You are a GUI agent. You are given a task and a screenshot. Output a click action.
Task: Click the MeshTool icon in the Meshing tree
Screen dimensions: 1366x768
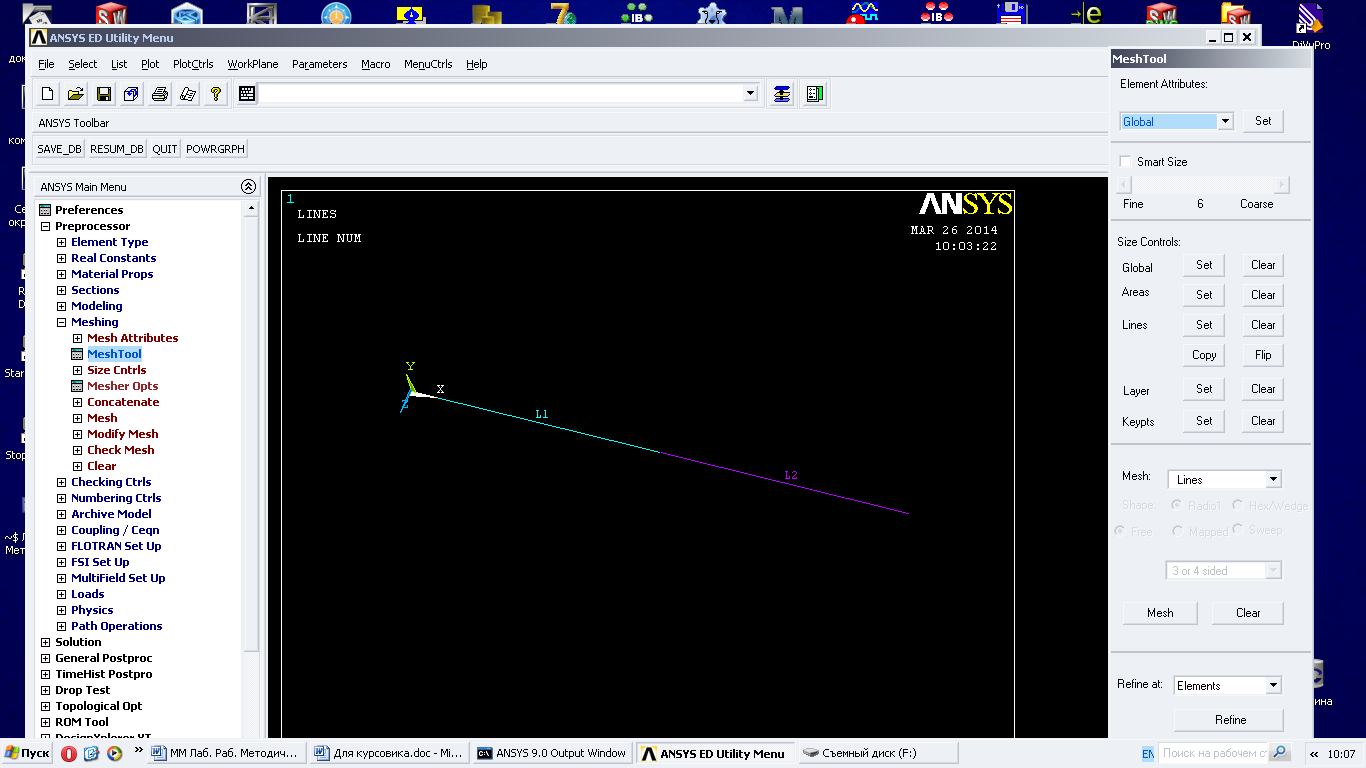[x=77, y=354]
